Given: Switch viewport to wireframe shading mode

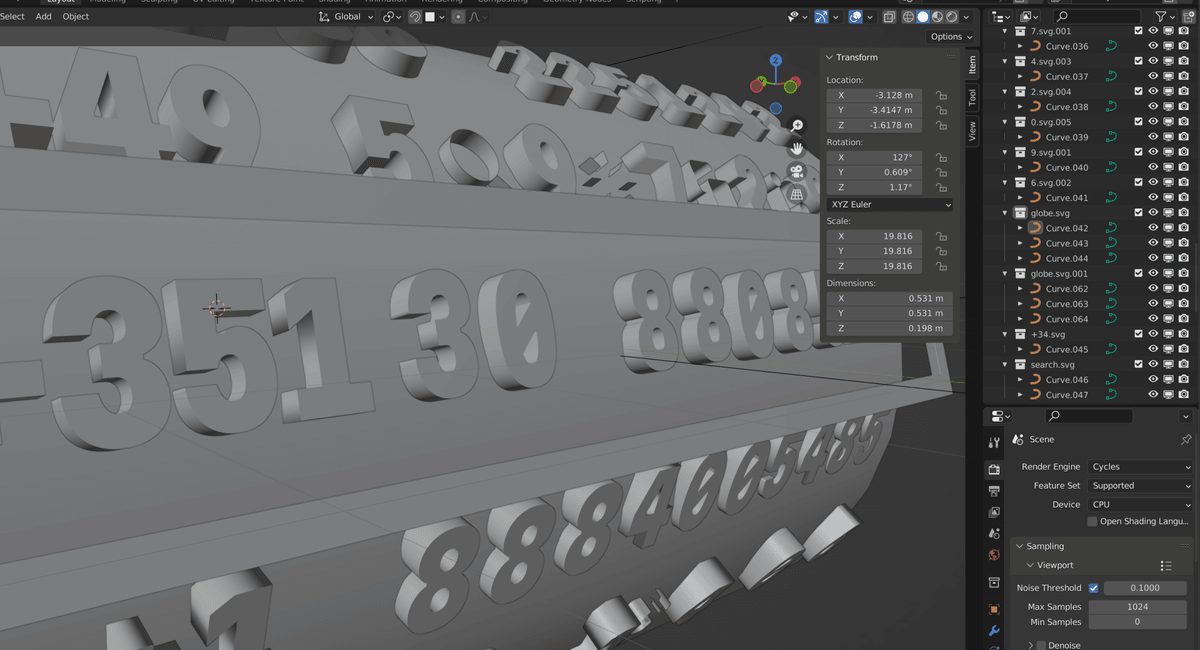Looking at the screenshot, I should coord(909,16).
